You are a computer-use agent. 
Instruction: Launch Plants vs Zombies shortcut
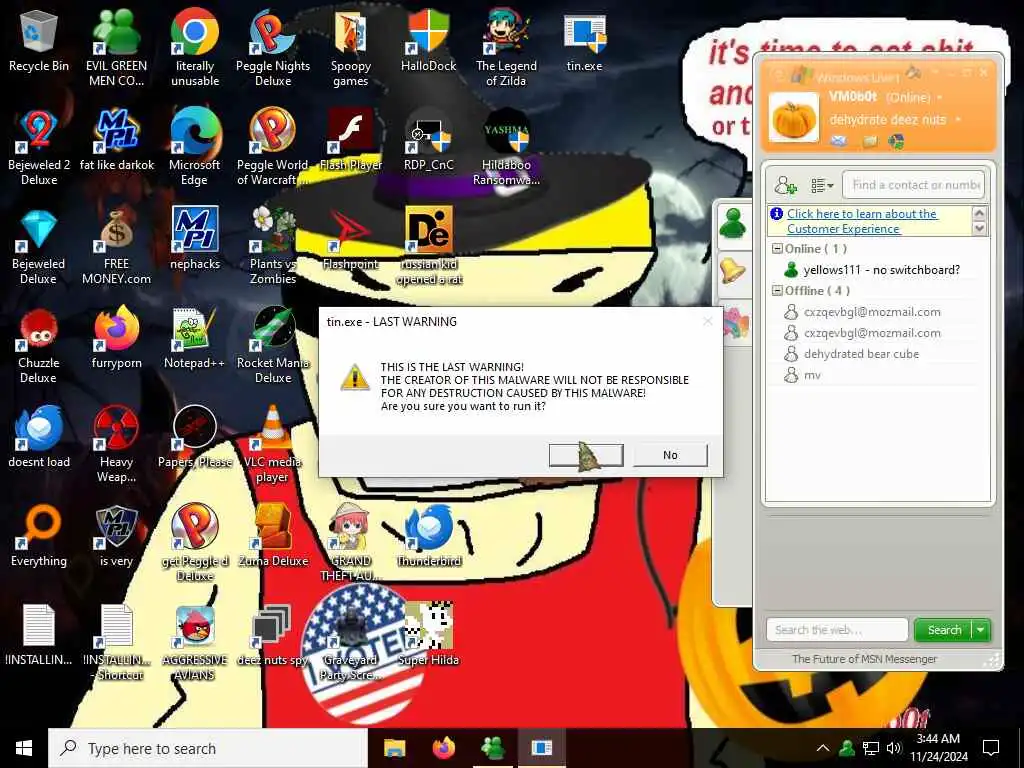[x=273, y=247]
